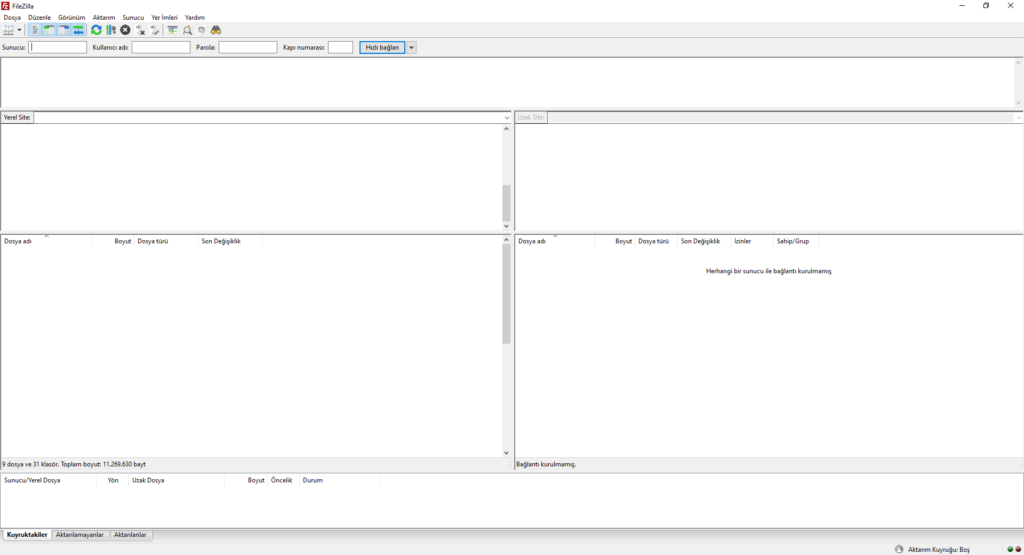The height and width of the screenshot is (555, 1024).
Task: Open the Aktarım menu
Action: (104, 17)
